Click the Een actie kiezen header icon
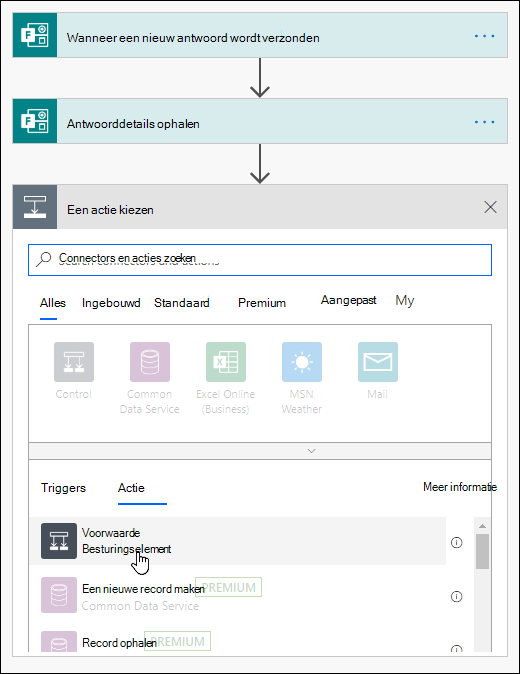The width and height of the screenshot is (520, 674). click(35, 207)
